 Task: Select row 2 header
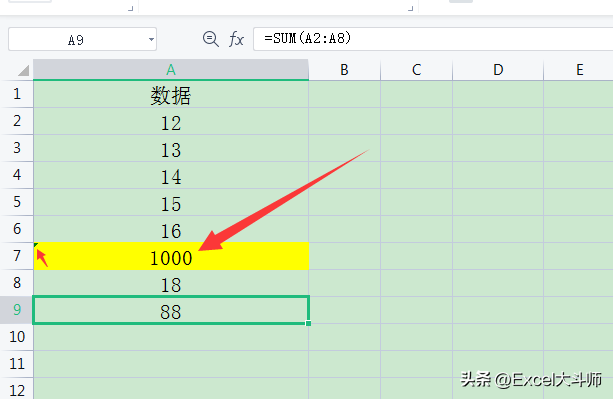(x=17, y=121)
